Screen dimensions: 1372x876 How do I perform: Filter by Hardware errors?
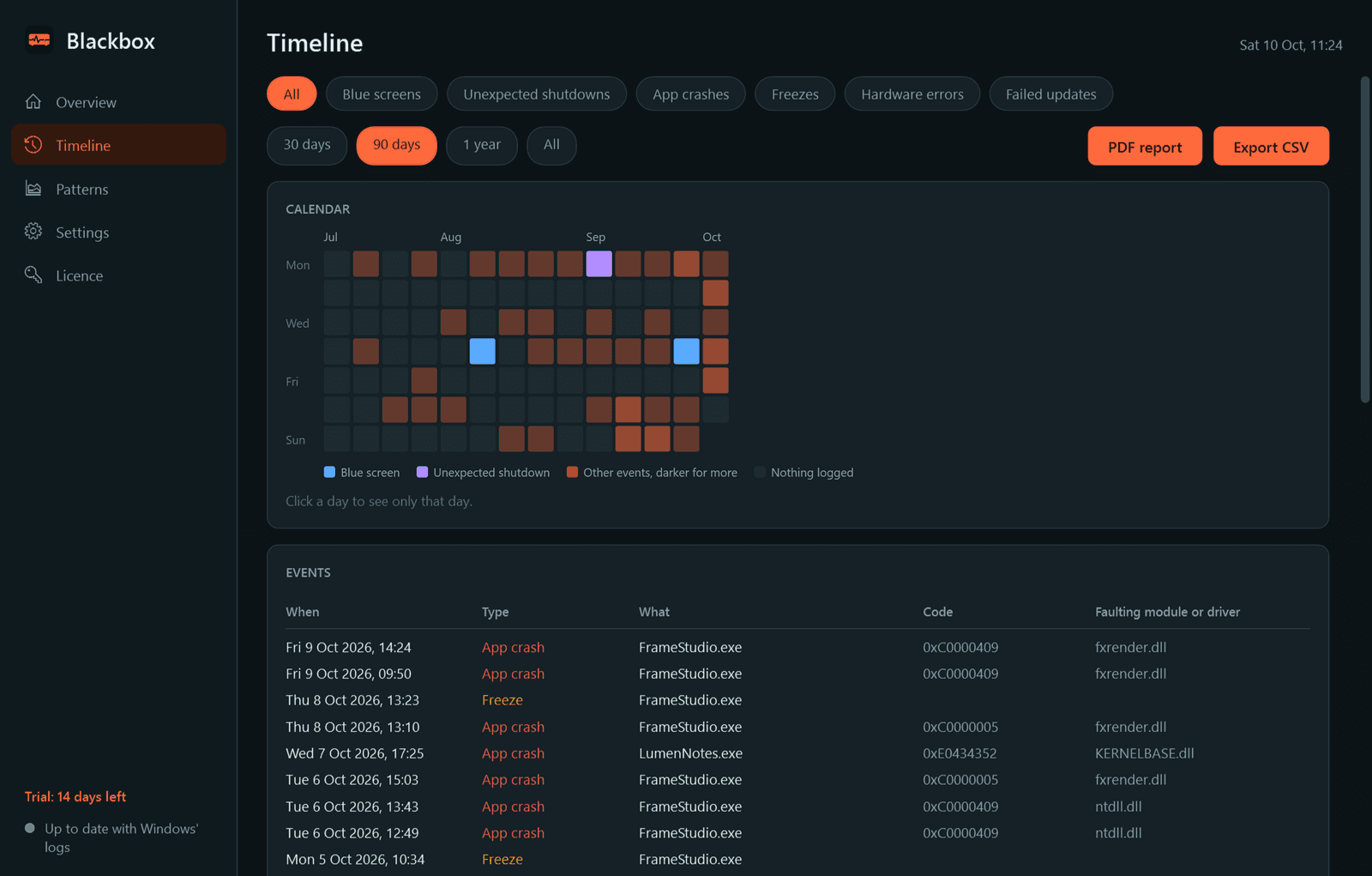click(912, 94)
